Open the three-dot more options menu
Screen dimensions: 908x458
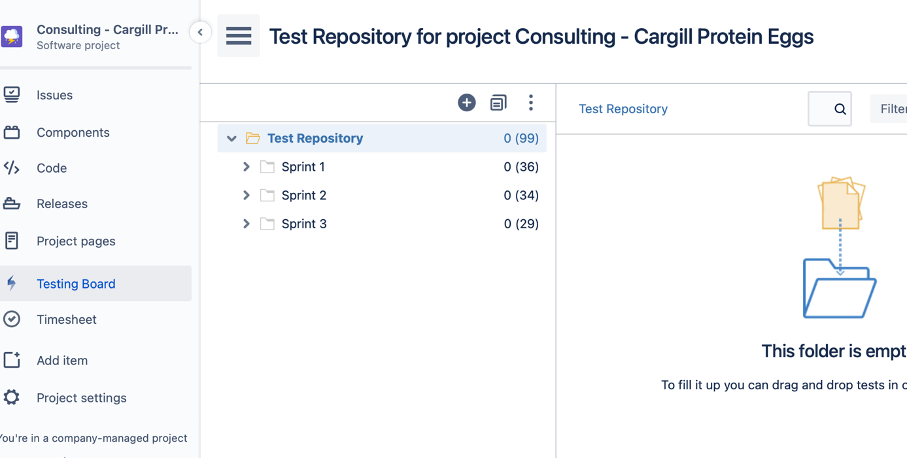(x=531, y=102)
